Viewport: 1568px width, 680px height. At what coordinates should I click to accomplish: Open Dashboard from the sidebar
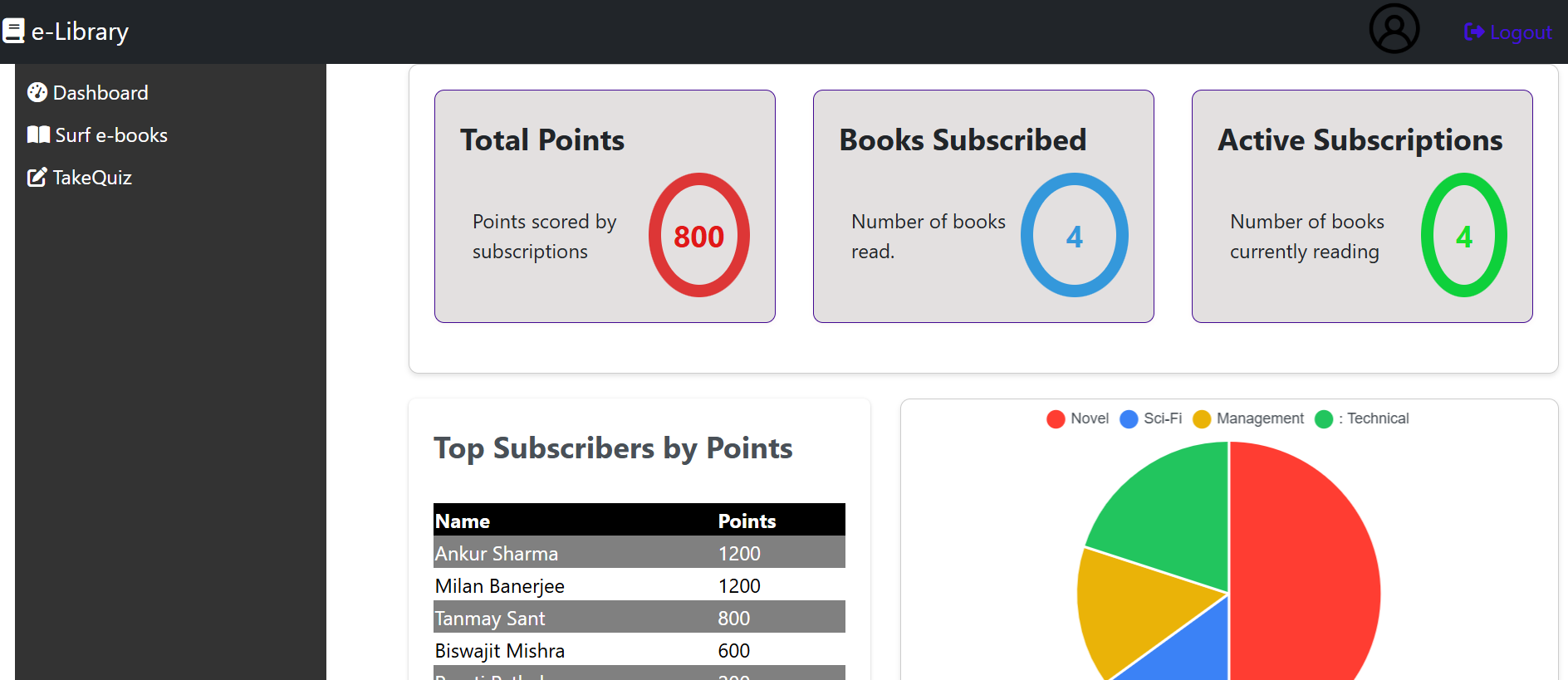pos(100,92)
